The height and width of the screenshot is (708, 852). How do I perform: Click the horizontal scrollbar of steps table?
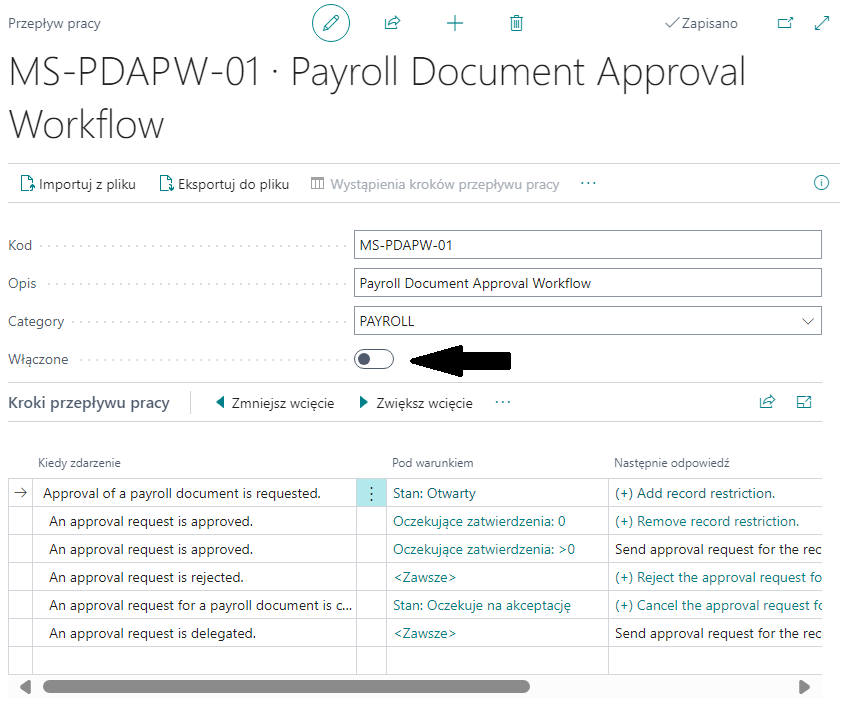[285, 687]
